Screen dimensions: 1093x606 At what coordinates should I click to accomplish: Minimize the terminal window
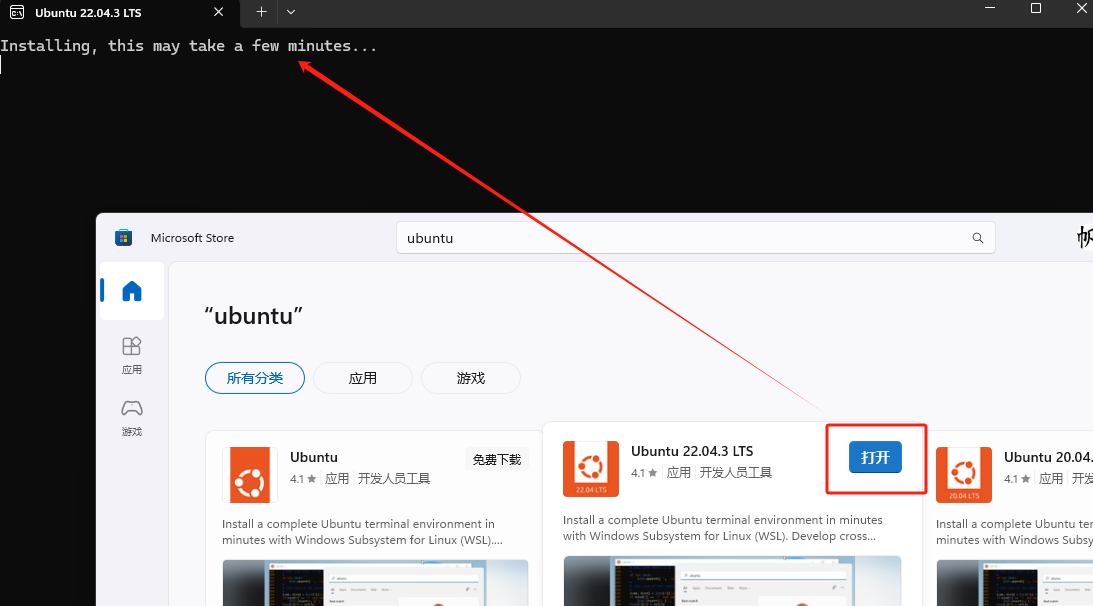click(x=990, y=8)
